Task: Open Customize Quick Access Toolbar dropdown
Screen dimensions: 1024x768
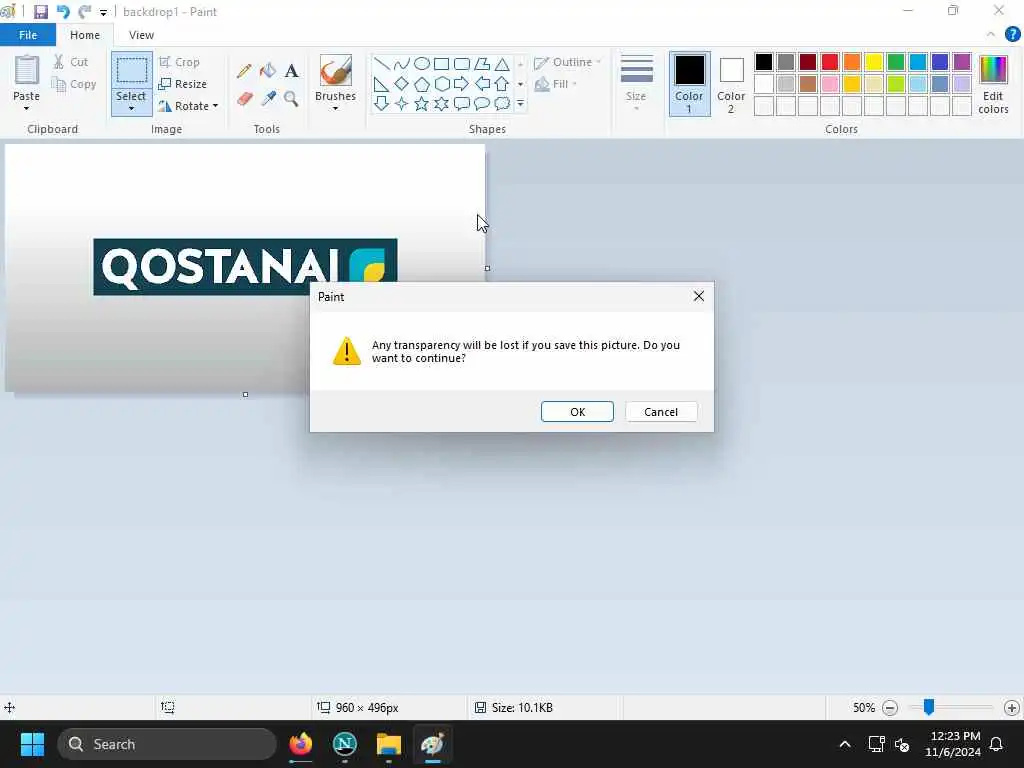Action: 103,12
